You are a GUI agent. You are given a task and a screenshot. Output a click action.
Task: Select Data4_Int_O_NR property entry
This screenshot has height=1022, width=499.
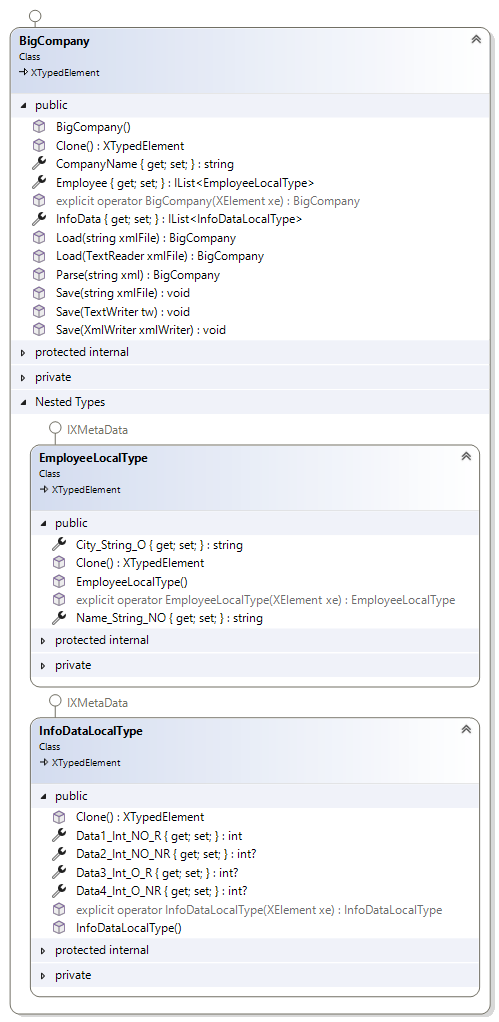pyautogui.click(x=162, y=891)
